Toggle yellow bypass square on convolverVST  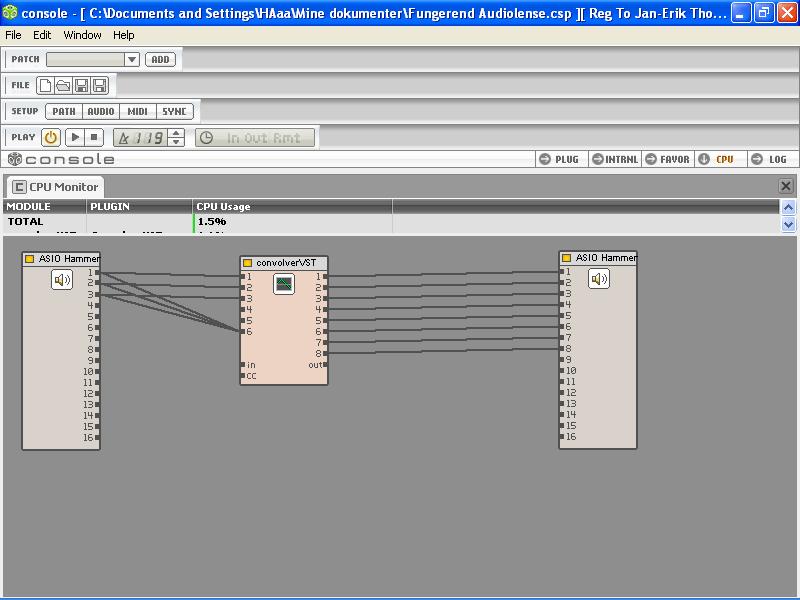pyautogui.click(x=247, y=263)
